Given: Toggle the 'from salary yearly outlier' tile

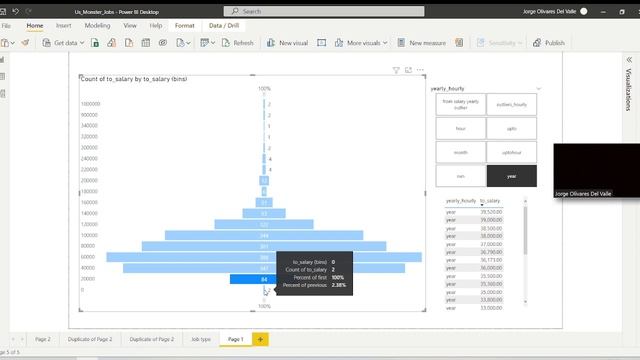Looking at the screenshot, I should pyautogui.click(x=460, y=104).
